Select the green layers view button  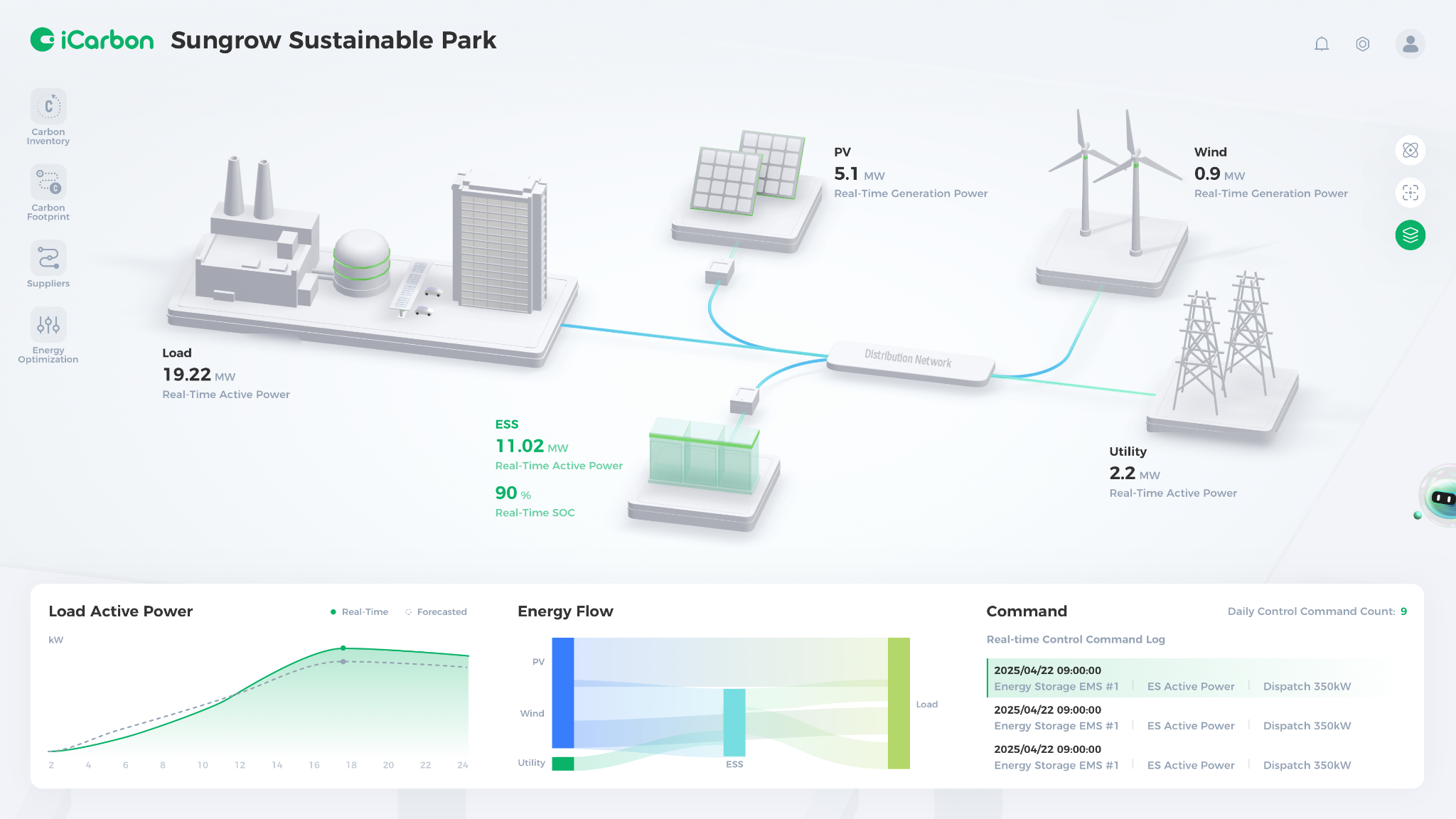coord(1410,235)
